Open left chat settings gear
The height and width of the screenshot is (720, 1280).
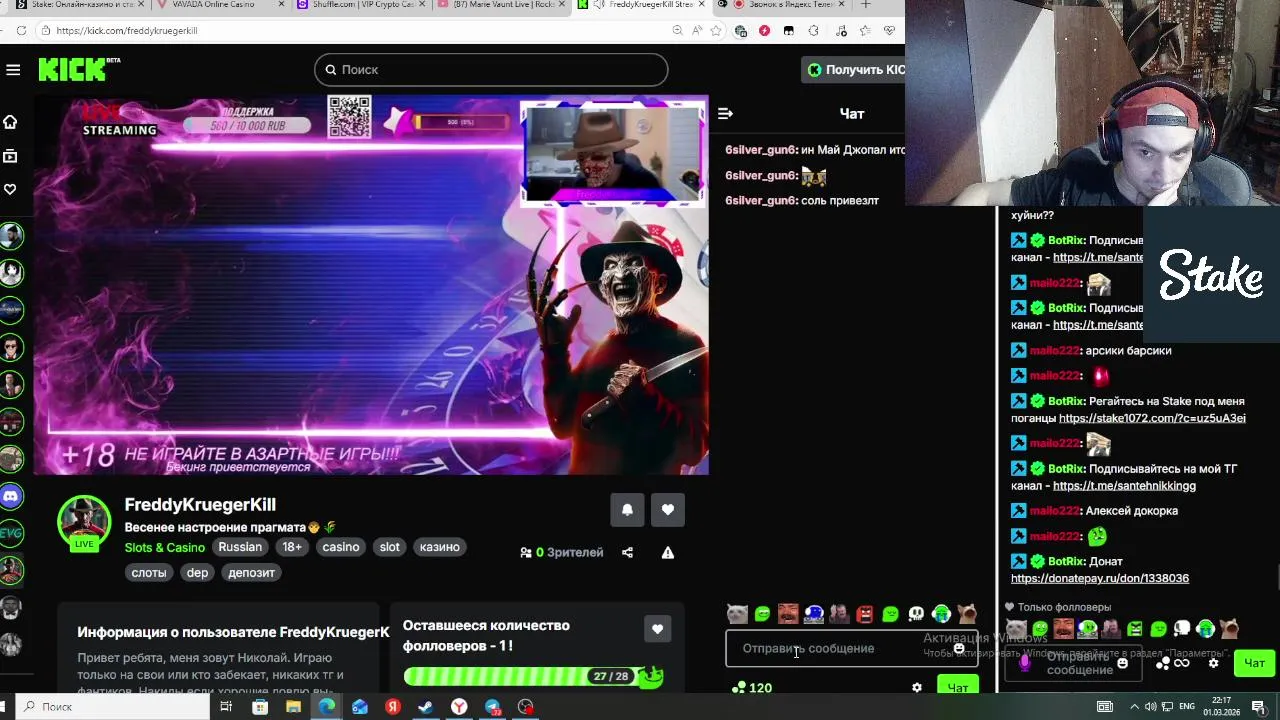(917, 688)
